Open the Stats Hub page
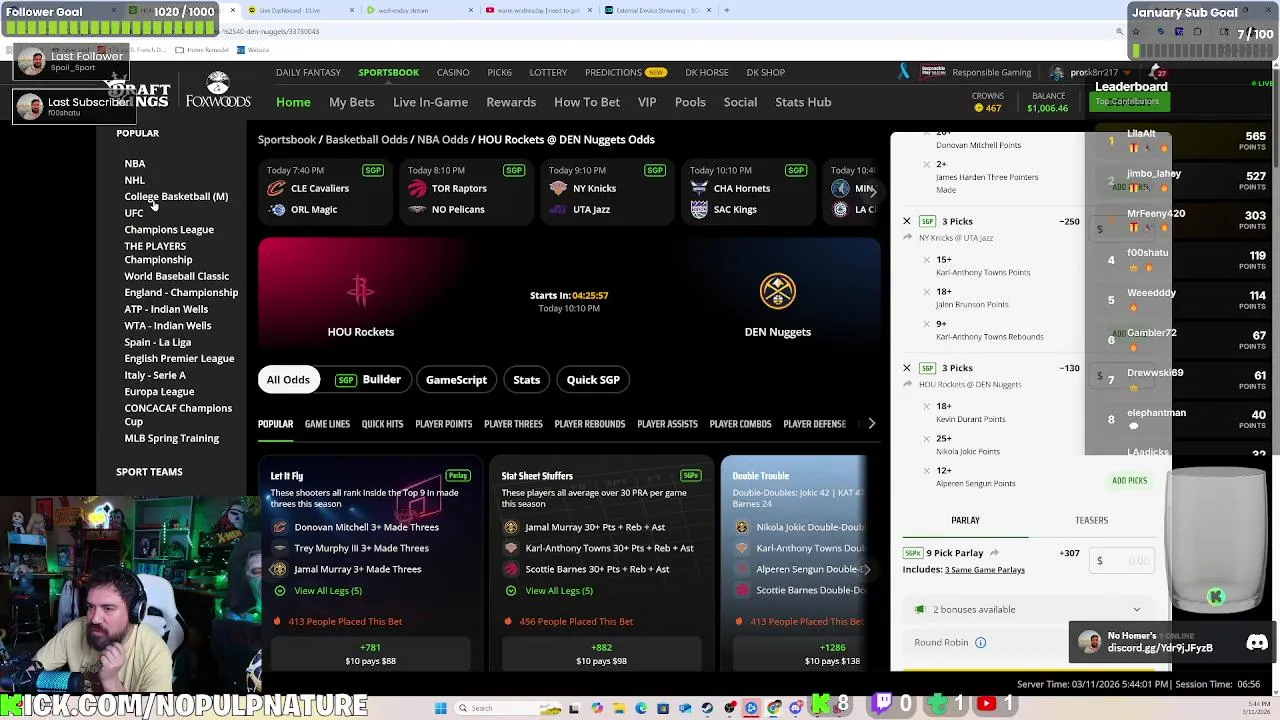The image size is (1280, 720). [x=803, y=102]
